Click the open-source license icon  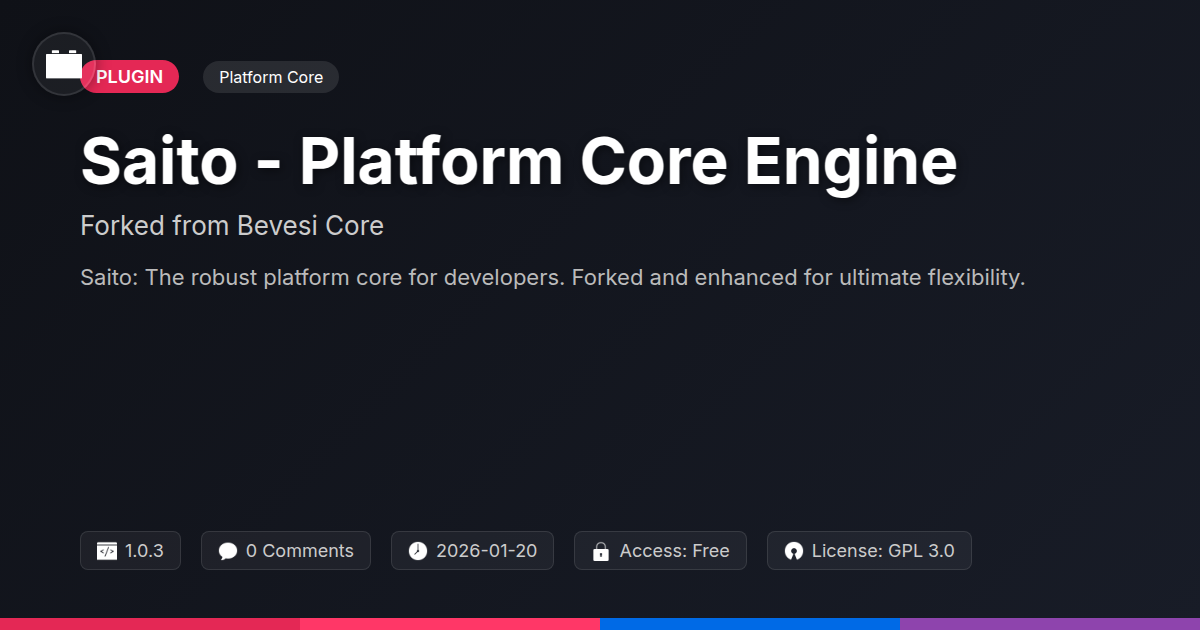point(794,551)
